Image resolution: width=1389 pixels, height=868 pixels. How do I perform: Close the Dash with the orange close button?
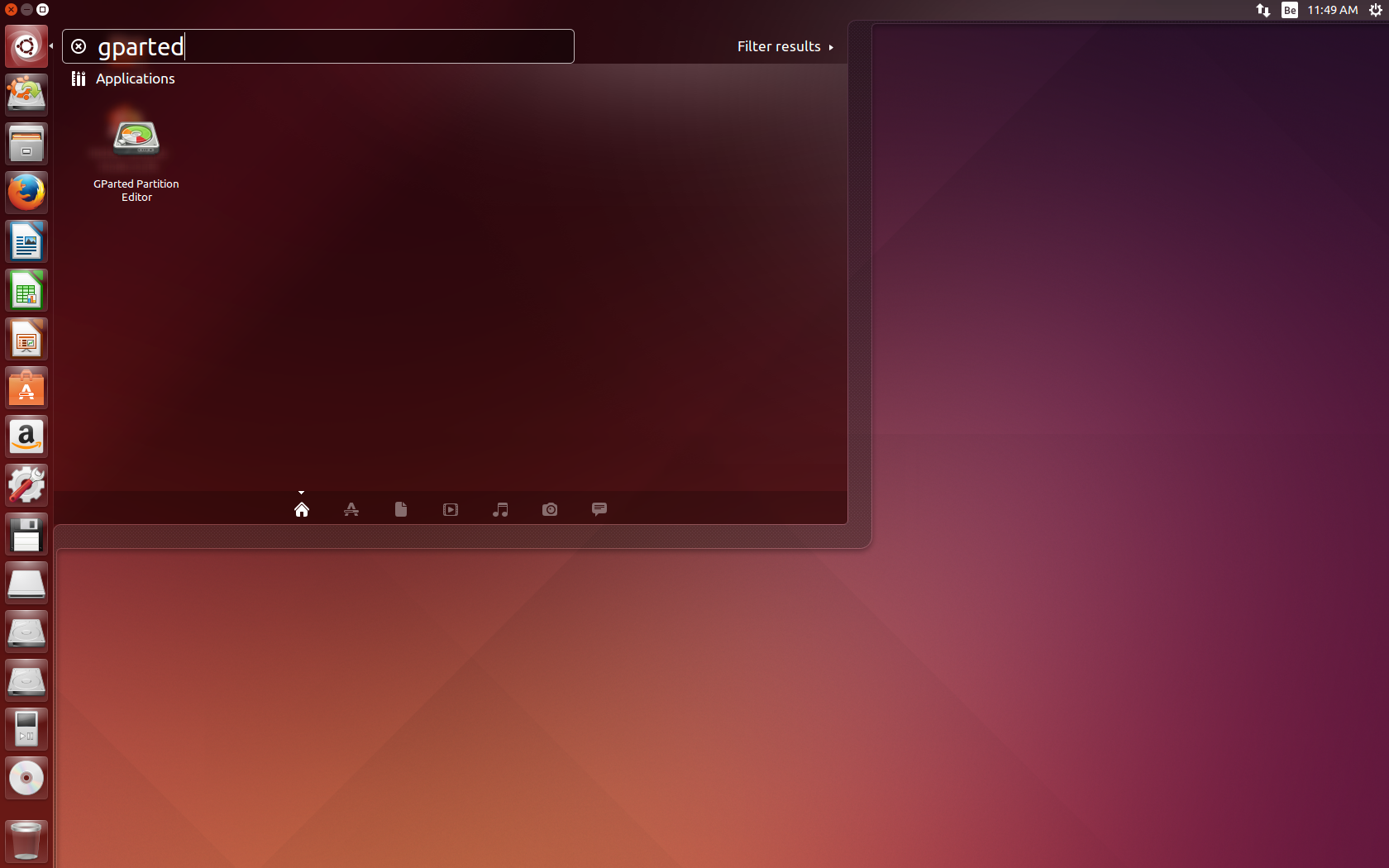pyautogui.click(x=11, y=10)
